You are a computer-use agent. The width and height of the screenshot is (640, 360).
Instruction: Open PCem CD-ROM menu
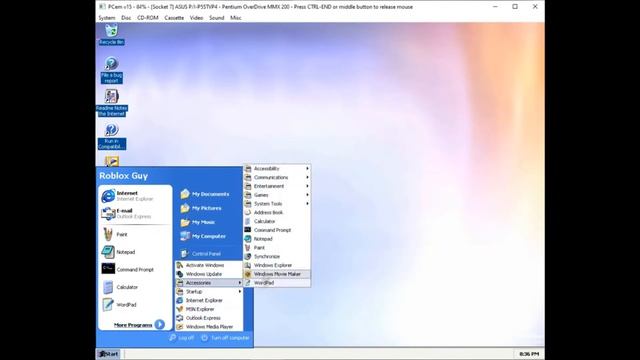click(148, 18)
